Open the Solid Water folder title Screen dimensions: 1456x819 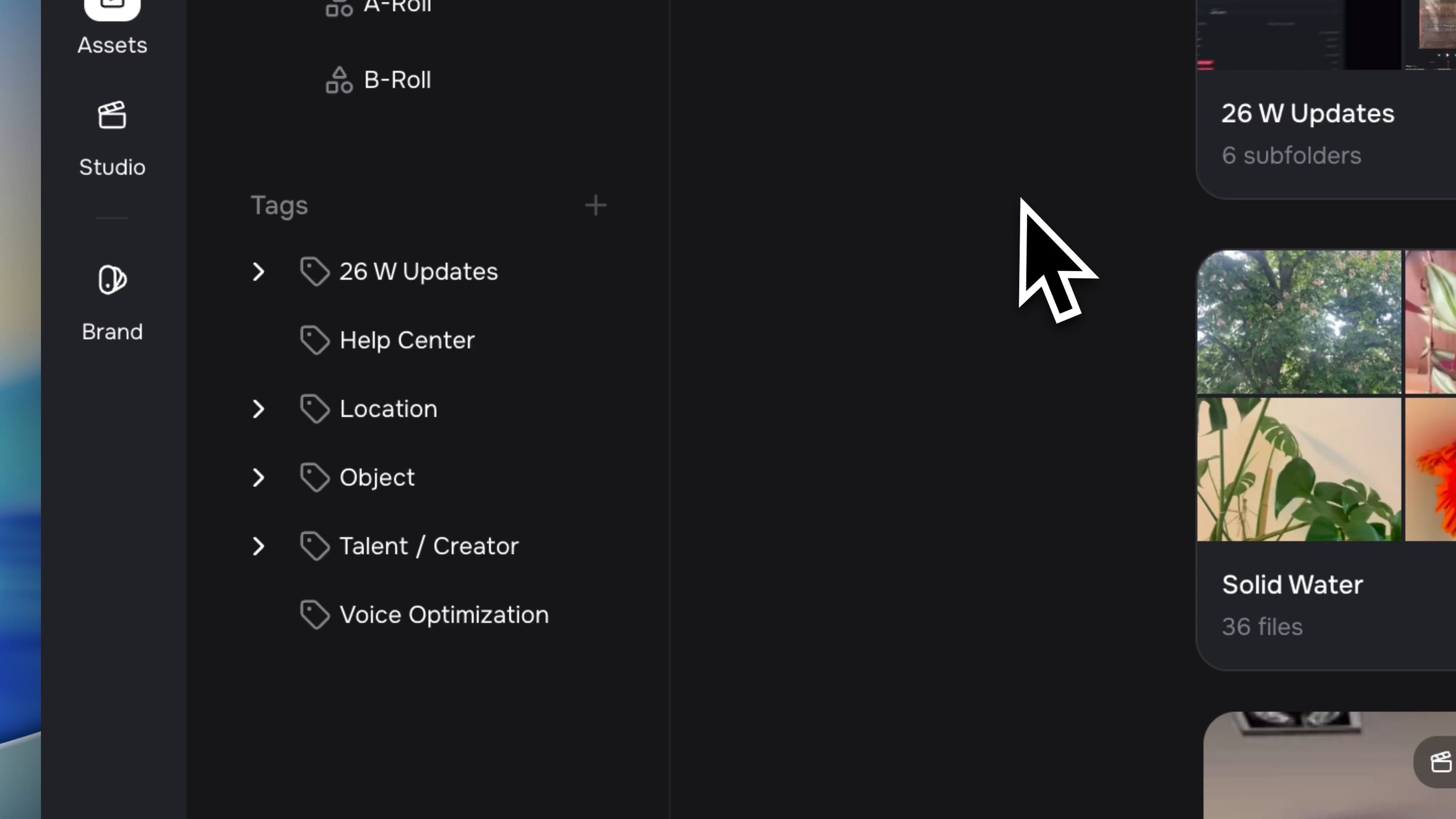point(1292,584)
